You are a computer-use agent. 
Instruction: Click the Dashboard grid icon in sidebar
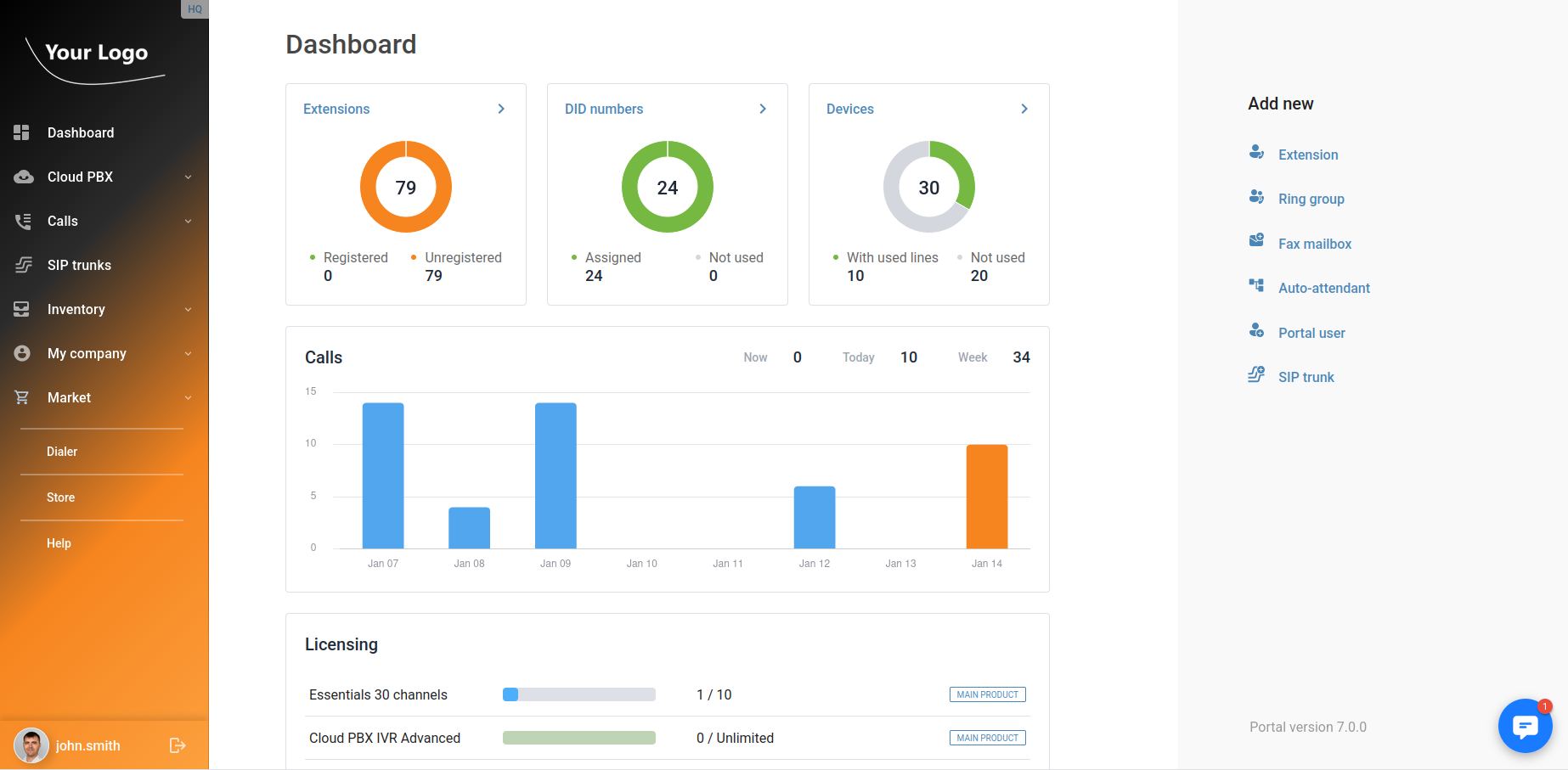[x=22, y=132]
